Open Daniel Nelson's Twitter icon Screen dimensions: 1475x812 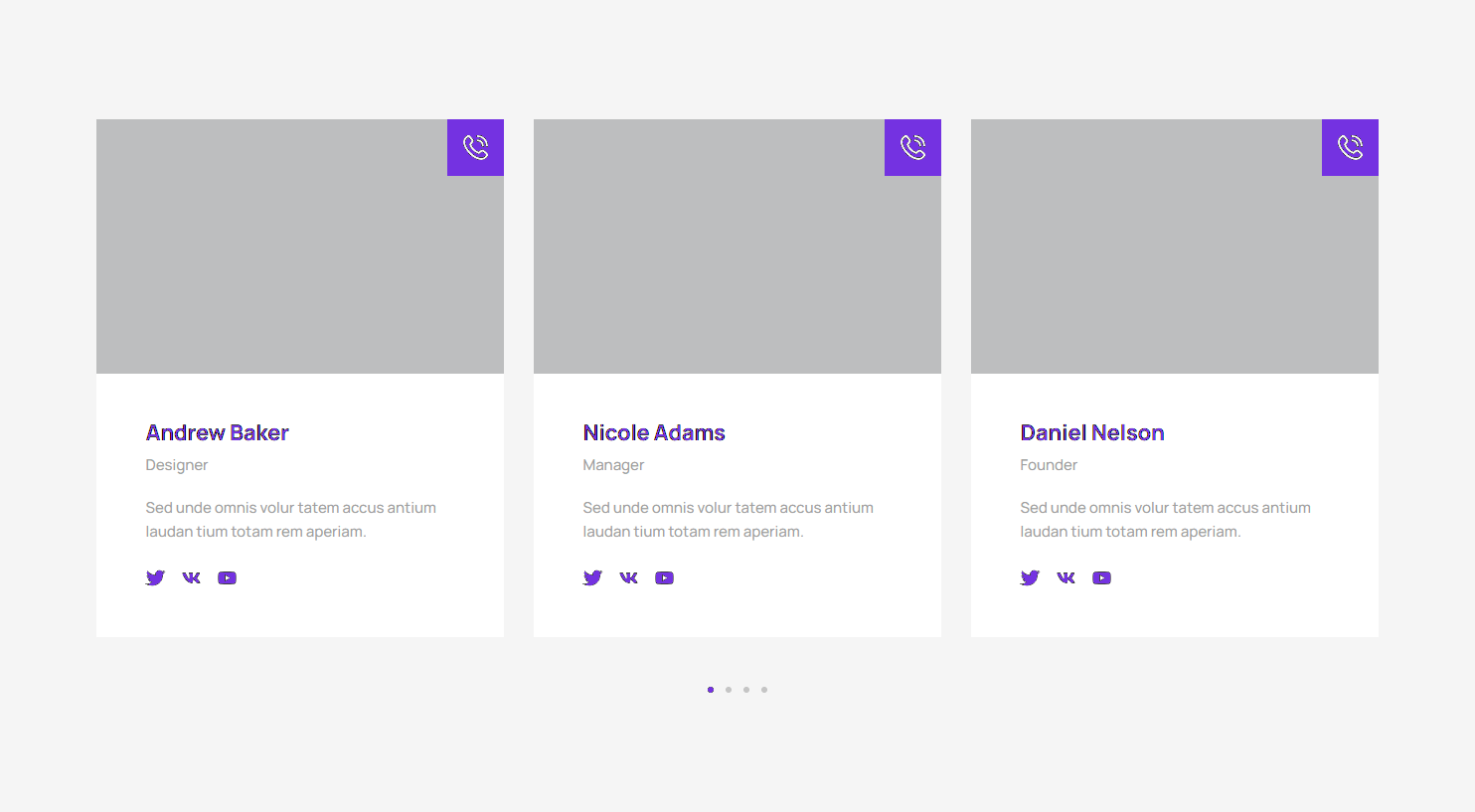coord(1030,577)
